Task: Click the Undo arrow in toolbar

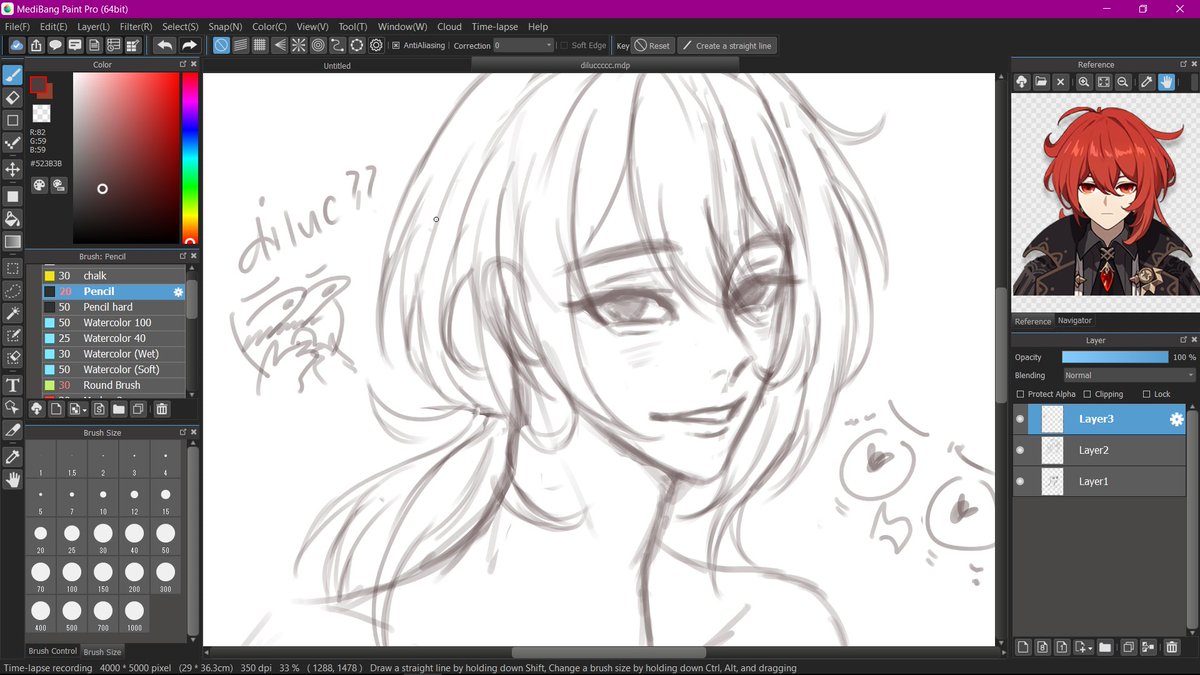Action: click(x=165, y=45)
